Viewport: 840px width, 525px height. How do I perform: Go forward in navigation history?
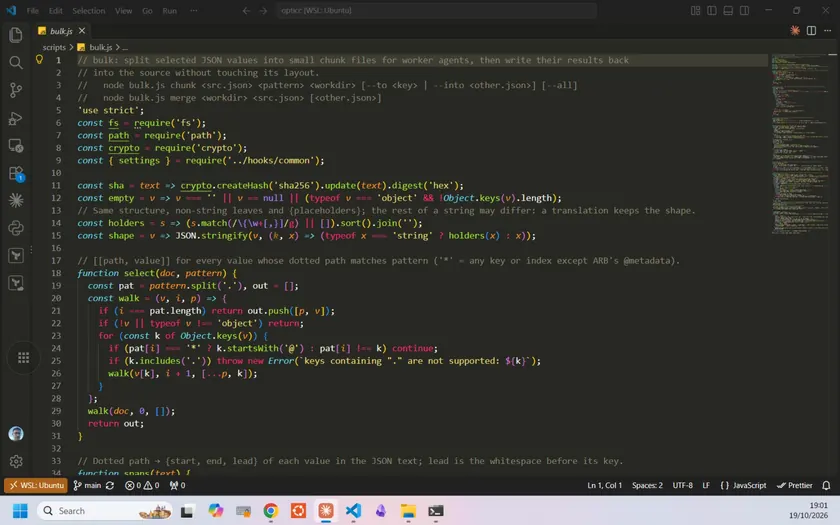[x=262, y=10]
